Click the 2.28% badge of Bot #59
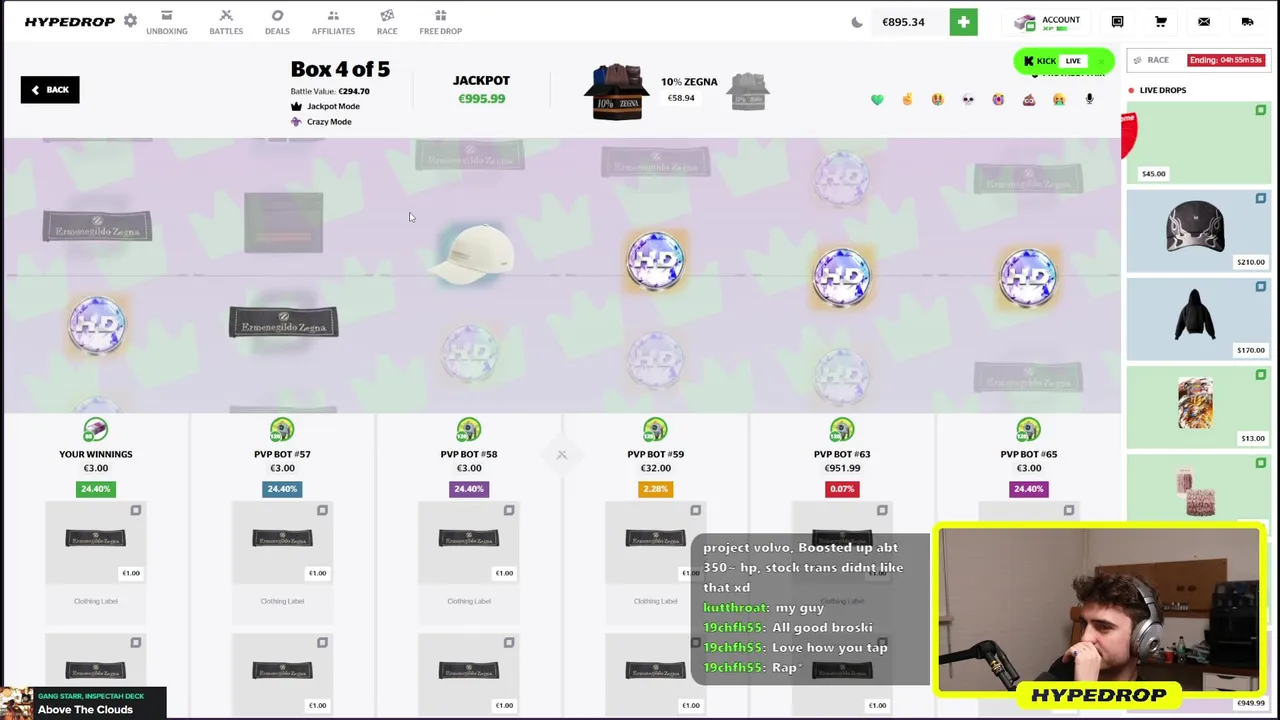Screen dimensions: 1280x720 coord(655,489)
